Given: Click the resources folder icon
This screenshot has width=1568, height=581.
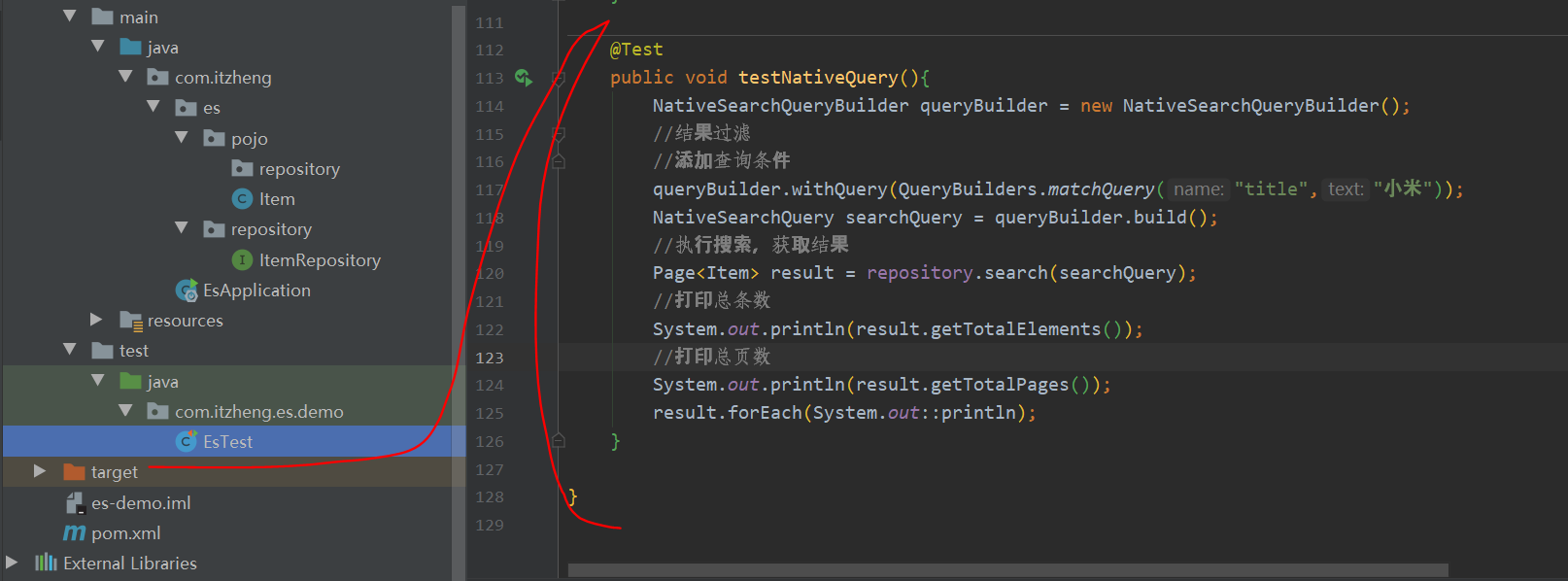Looking at the screenshot, I should click(130, 320).
